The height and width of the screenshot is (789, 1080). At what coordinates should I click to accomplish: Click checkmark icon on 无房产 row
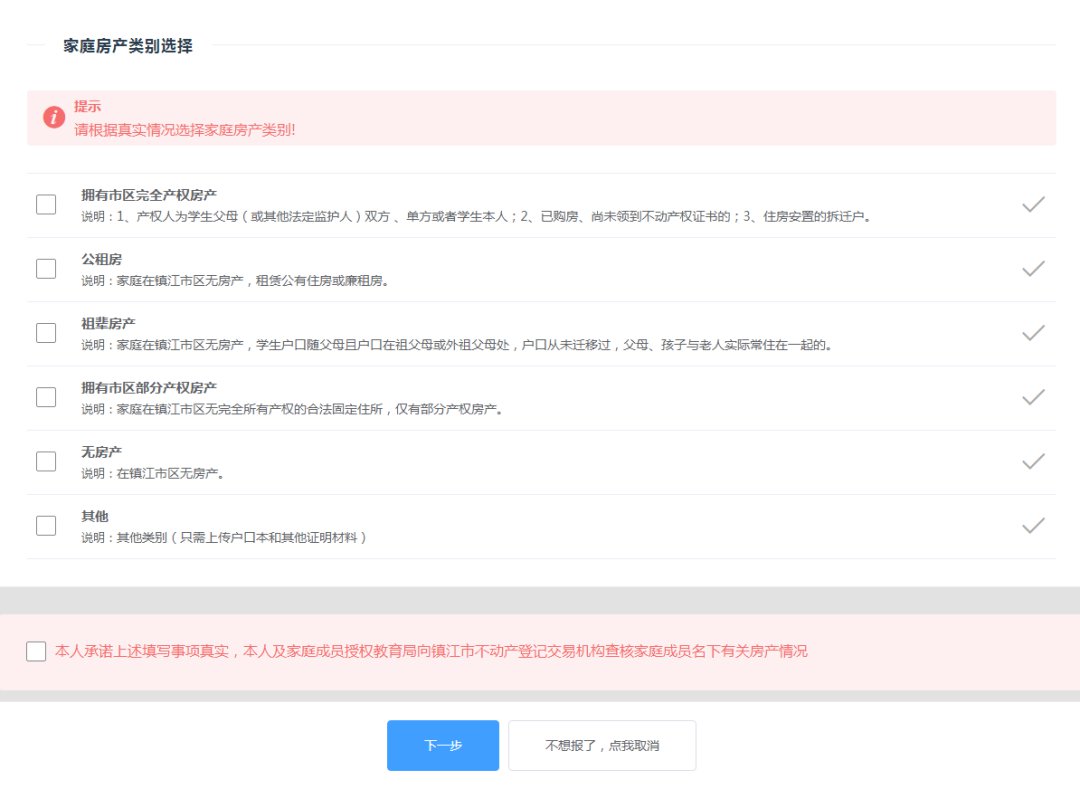point(1033,461)
